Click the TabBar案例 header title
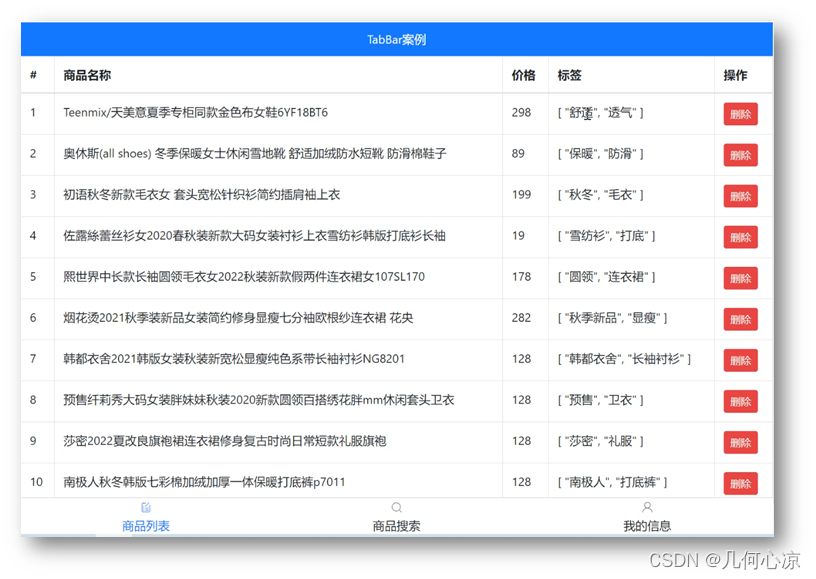This screenshot has height=579, width=816. pyautogui.click(x=397, y=40)
